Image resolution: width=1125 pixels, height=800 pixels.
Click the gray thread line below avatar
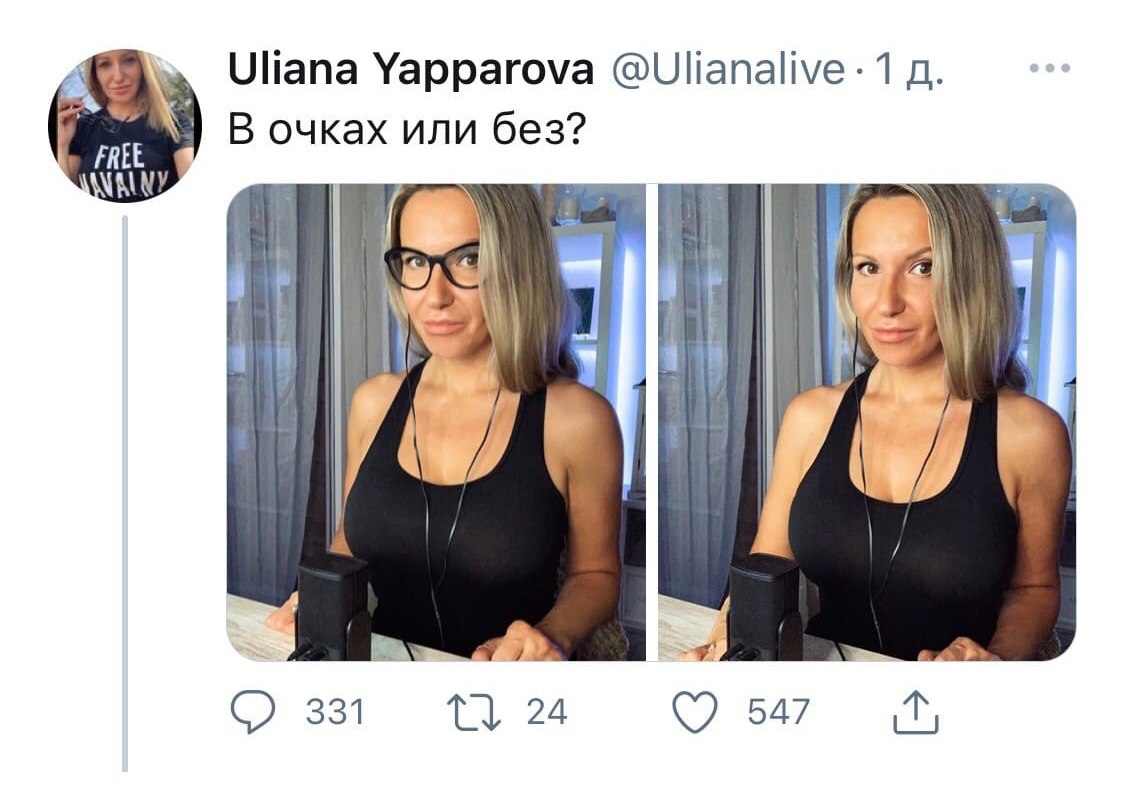(x=125, y=494)
